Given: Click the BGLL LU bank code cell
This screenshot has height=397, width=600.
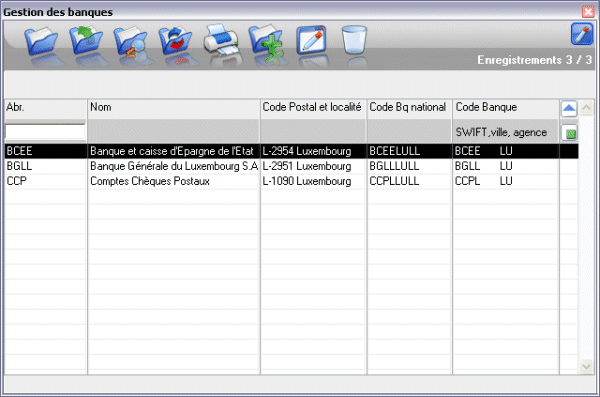Looking at the screenshot, I should click(506, 166).
